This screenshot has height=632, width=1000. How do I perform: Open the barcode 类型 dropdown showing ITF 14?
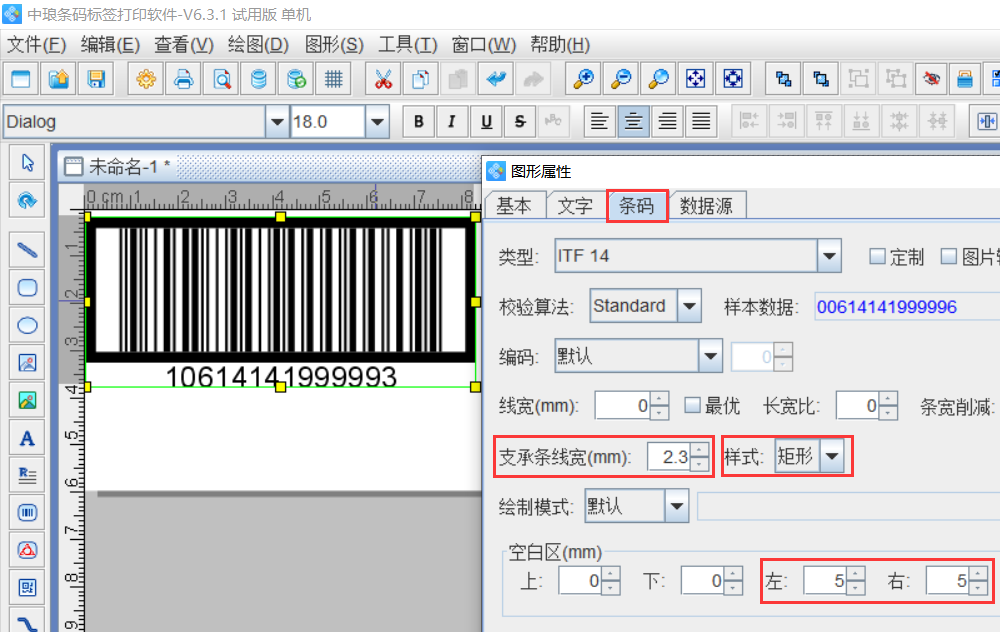(828, 256)
